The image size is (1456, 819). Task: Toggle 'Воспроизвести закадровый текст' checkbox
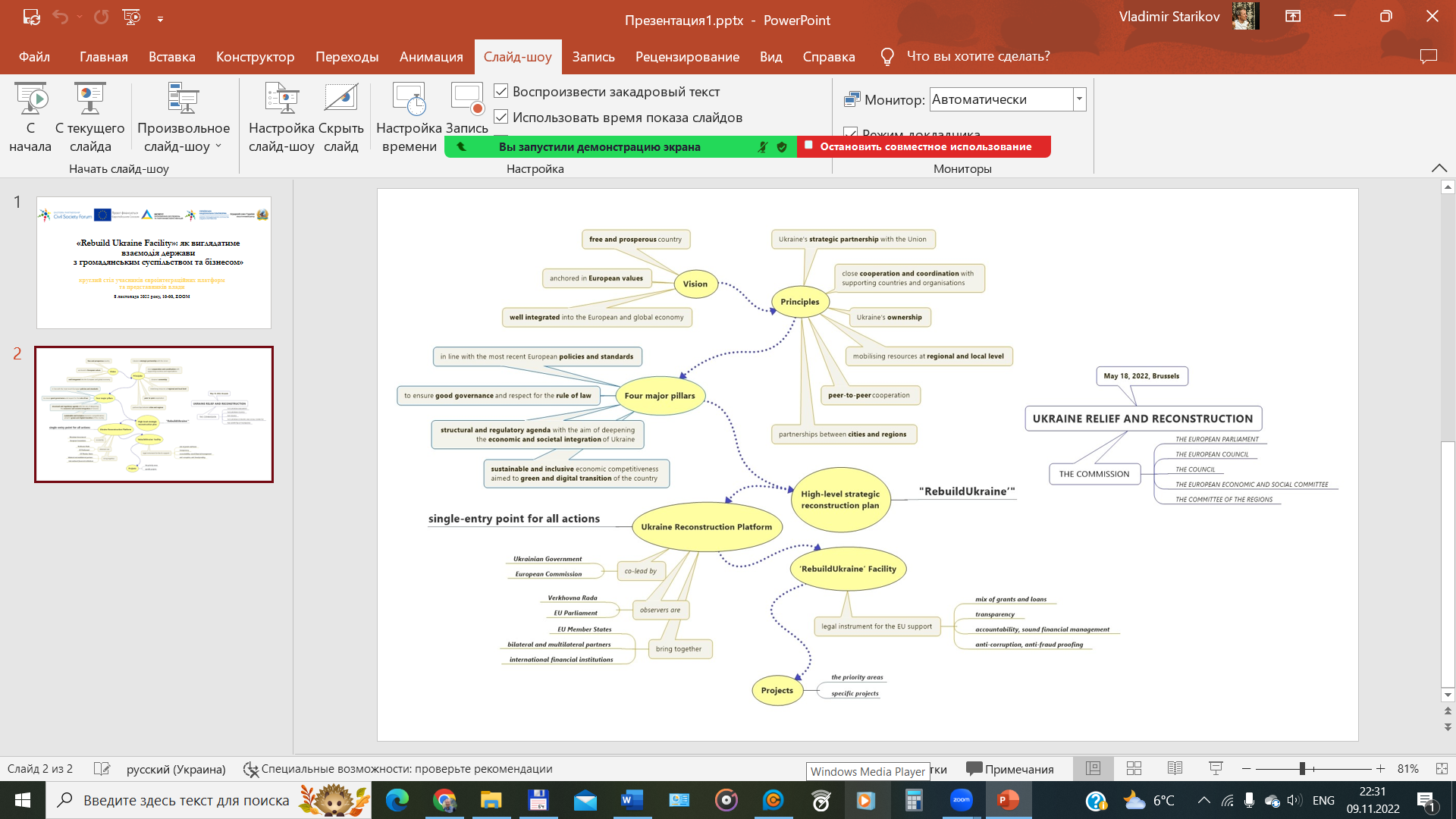click(x=500, y=91)
